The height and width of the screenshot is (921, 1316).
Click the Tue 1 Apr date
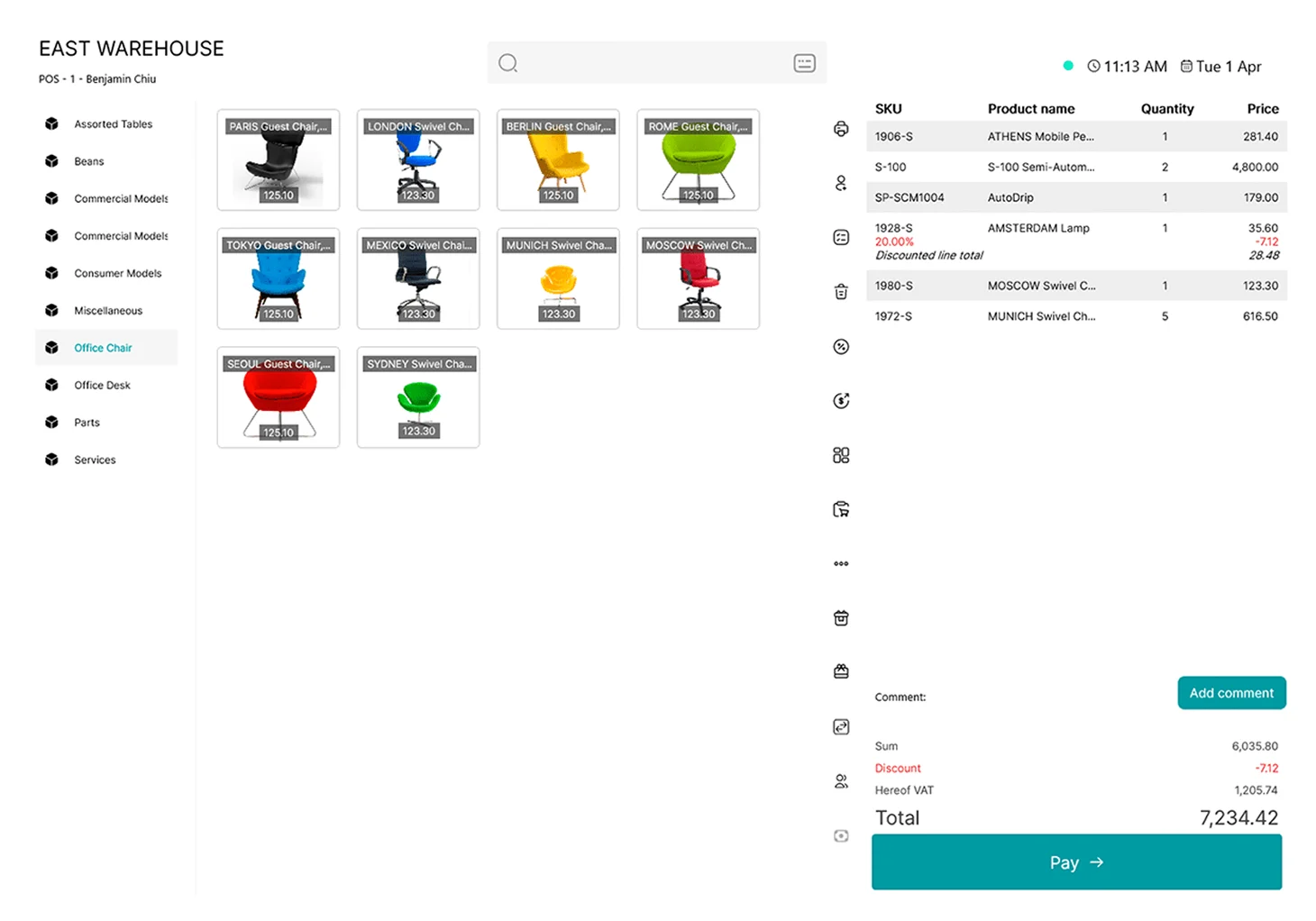tap(1229, 66)
